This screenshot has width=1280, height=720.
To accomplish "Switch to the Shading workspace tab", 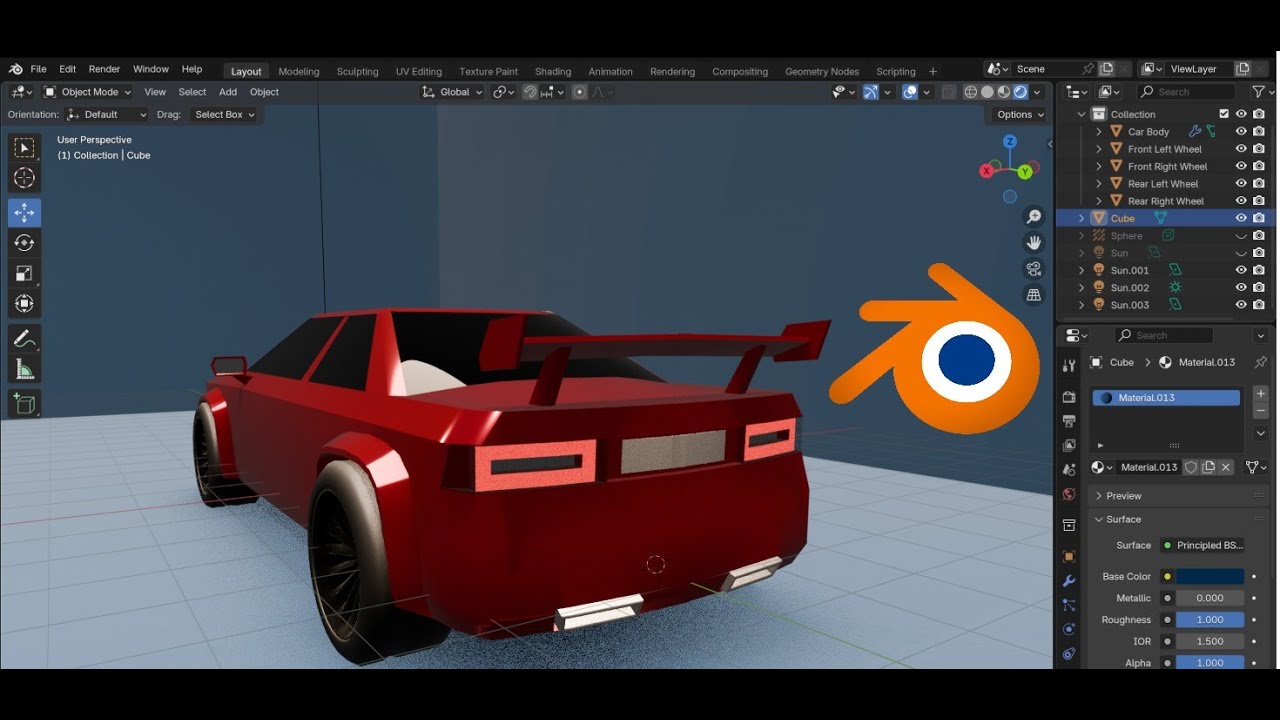I will pos(553,72).
